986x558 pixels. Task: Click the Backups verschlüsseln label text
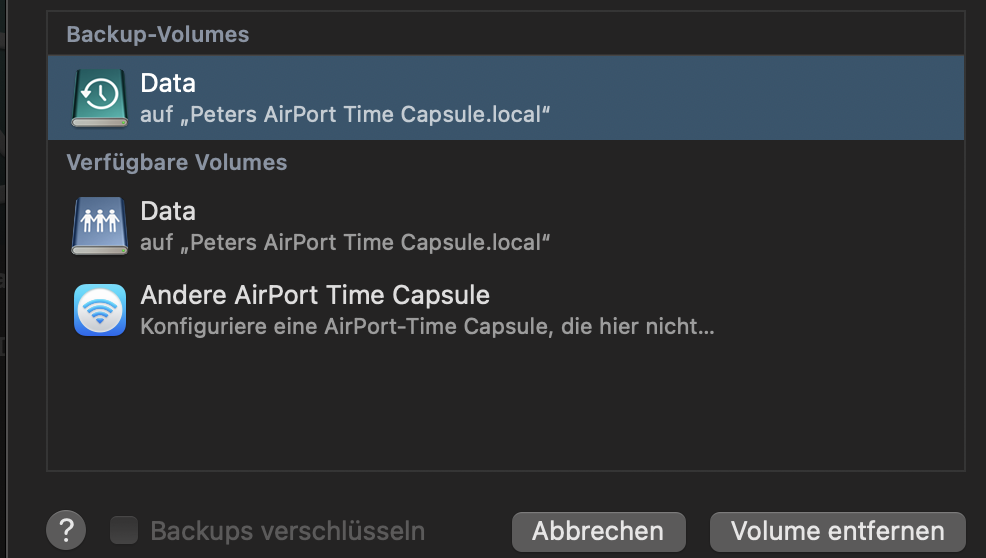click(x=287, y=531)
